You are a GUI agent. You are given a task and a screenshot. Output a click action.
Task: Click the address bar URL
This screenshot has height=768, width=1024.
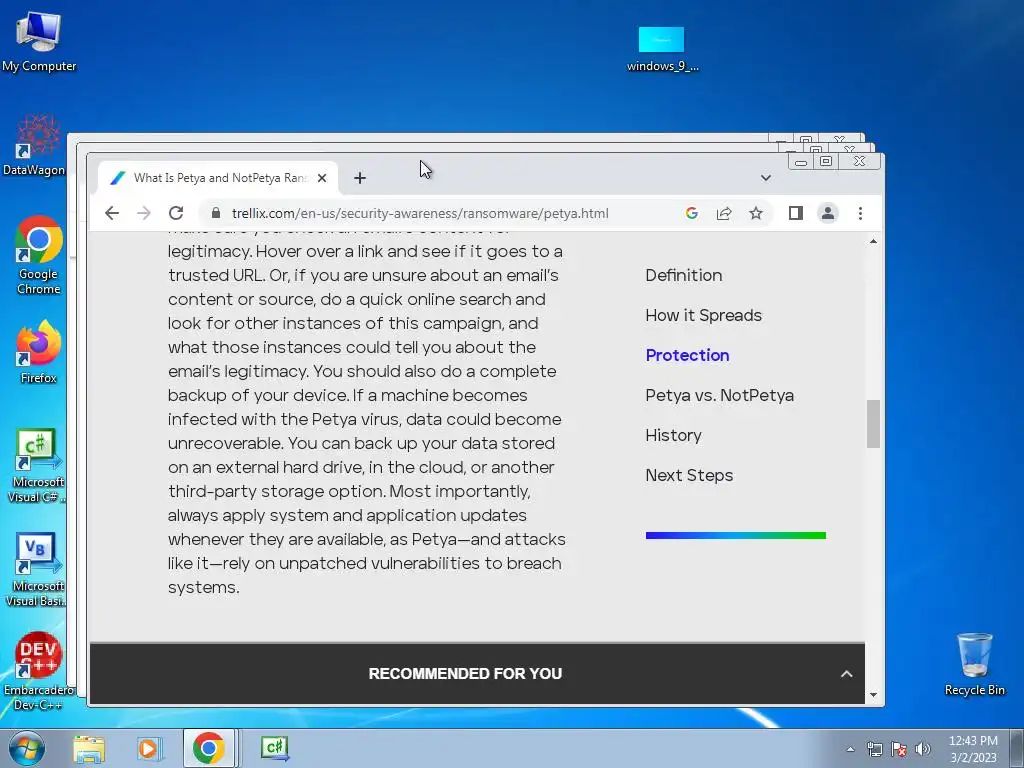(x=420, y=214)
